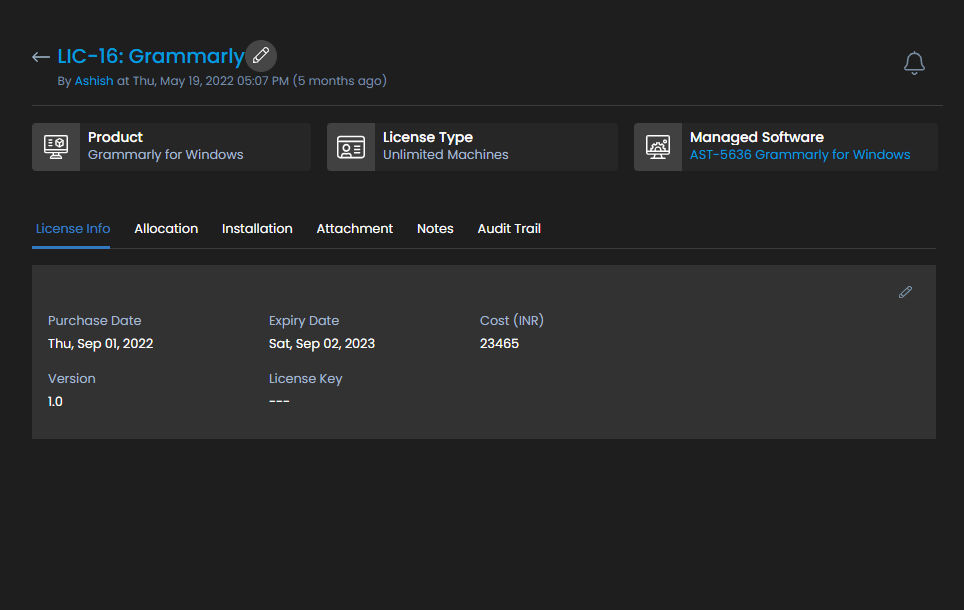Click the Grammarly for Windows product text
The image size is (964, 610).
pos(165,154)
